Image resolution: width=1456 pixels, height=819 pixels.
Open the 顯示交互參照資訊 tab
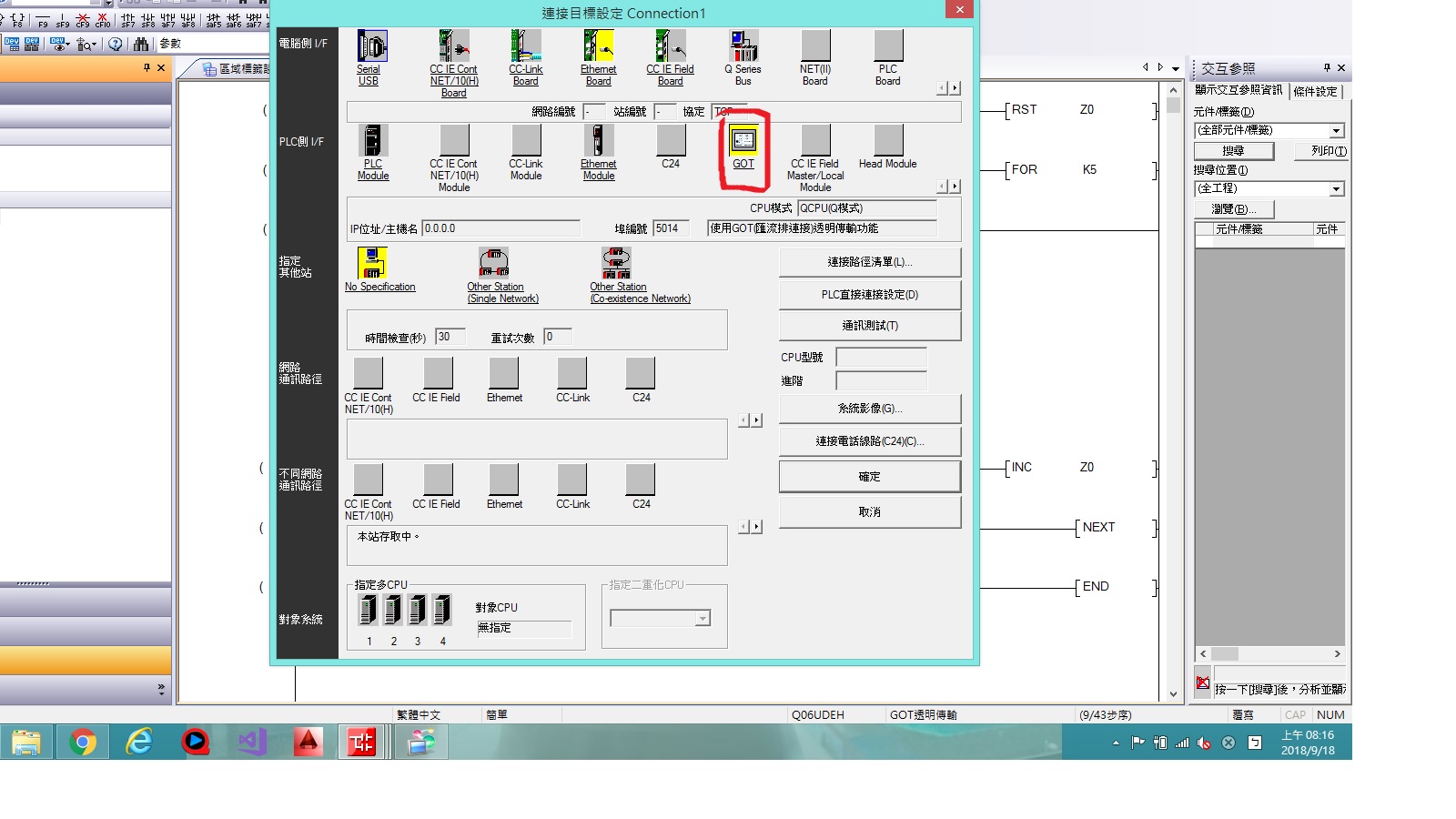[1239, 90]
